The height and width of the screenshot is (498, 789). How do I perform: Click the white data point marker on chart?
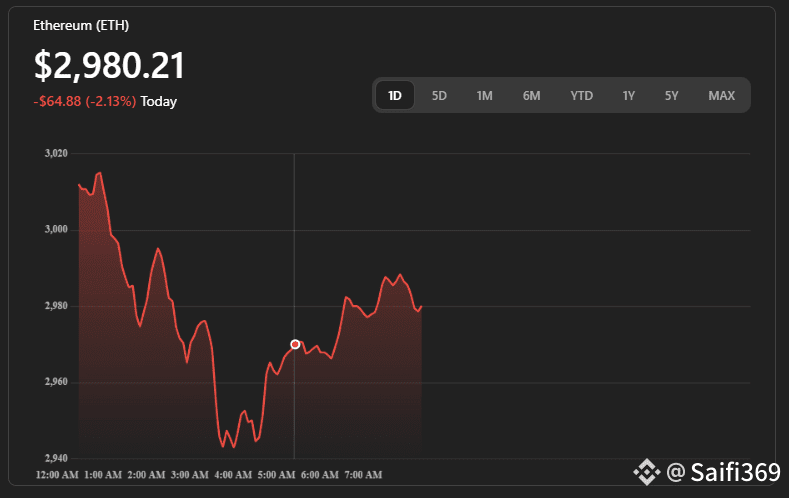pos(295,345)
